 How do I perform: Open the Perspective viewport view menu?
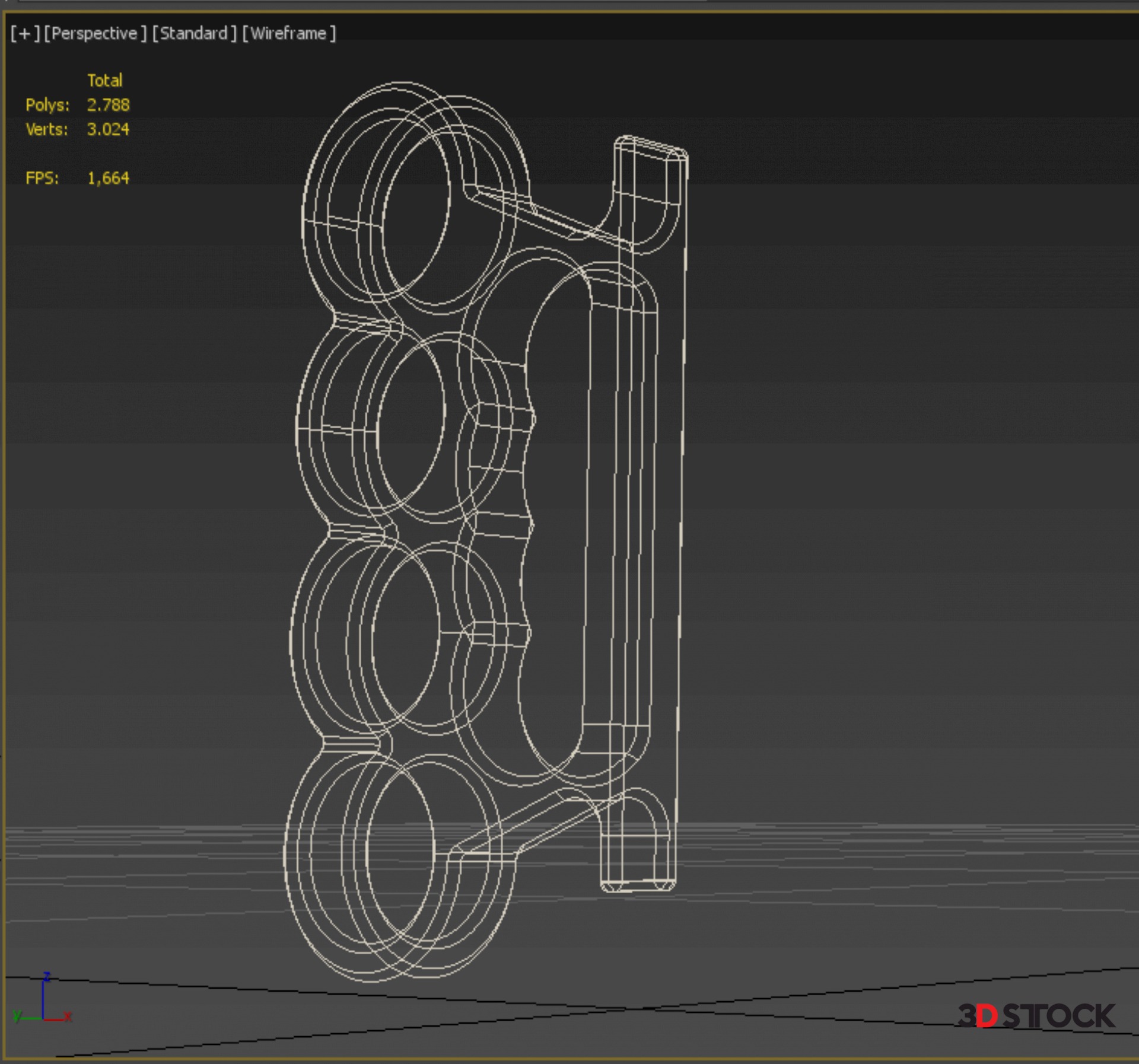pyautogui.click(x=95, y=34)
